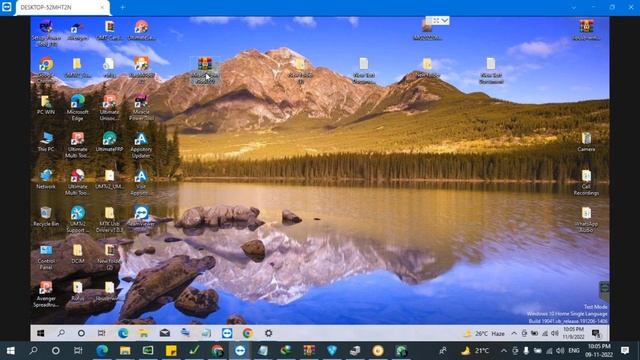Image resolution: width=640 pixels, height=360 pixels.
Task: Open the Camera folder on the remote desktop
Action: (x=586, y=142)
